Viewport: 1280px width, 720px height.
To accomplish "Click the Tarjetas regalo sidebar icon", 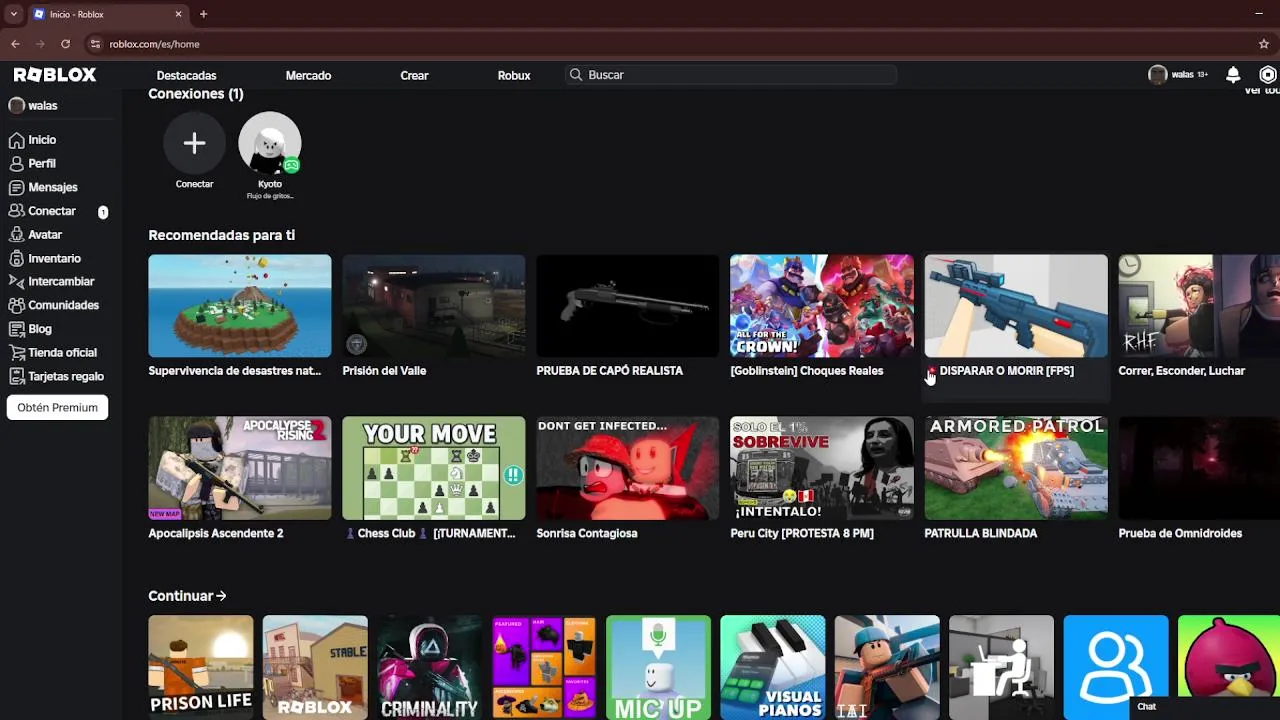I will (16, 376).
